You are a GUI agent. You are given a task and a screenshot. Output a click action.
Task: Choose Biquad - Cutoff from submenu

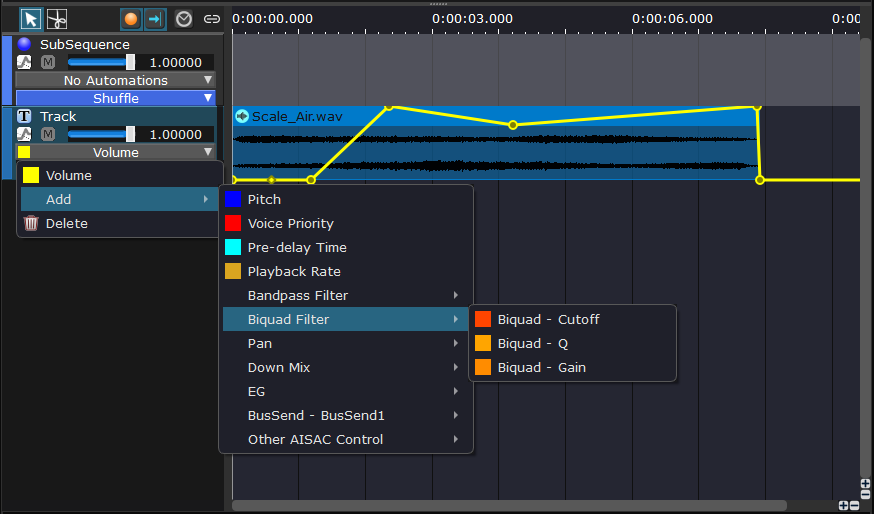pos(548,319)
